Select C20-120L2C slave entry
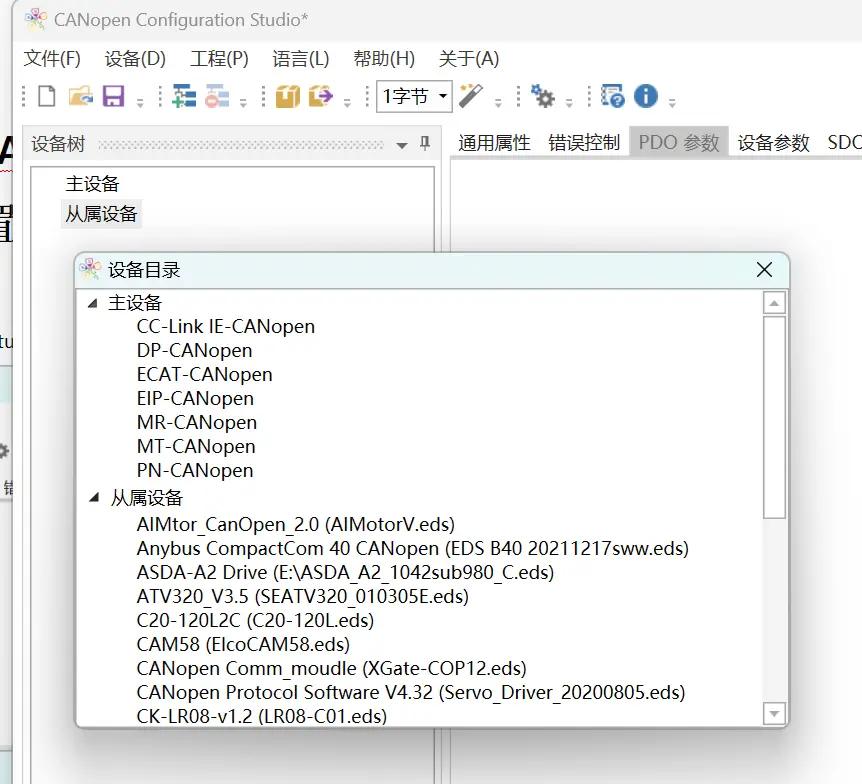Image resolution: width=862 pixels, height=784 pixels. pyautogui.click(x=255, y=621)
